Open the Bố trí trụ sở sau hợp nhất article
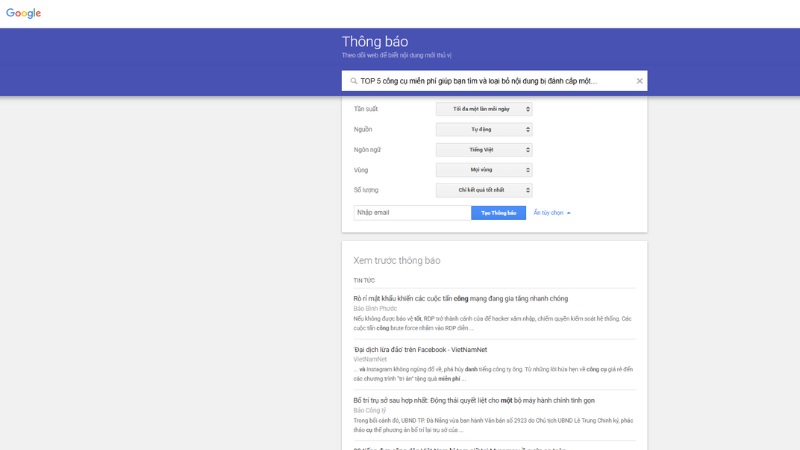Screen dimensions: 800x450 (474, 401)
